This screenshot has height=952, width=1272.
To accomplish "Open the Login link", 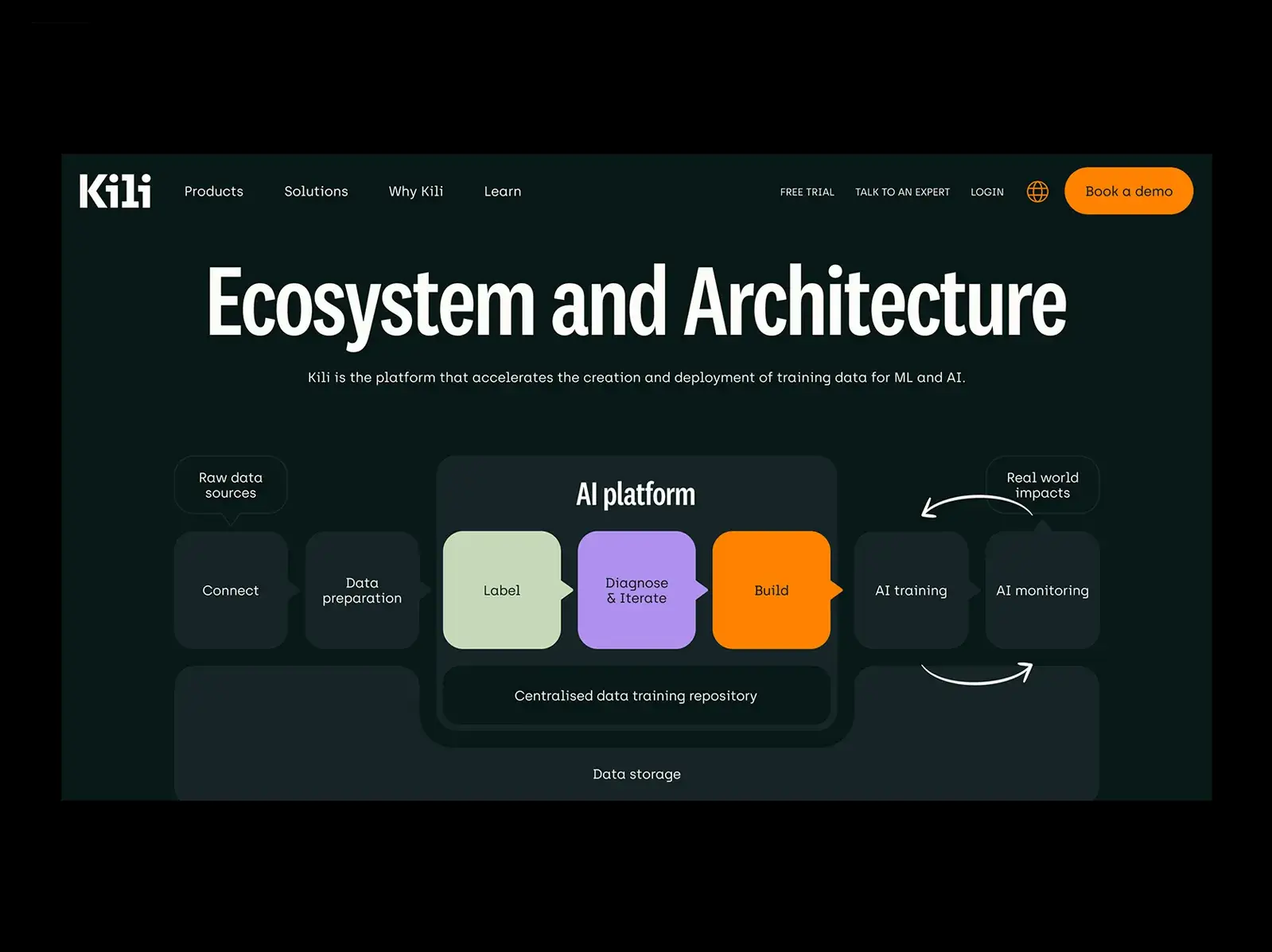I will [986, 192].
